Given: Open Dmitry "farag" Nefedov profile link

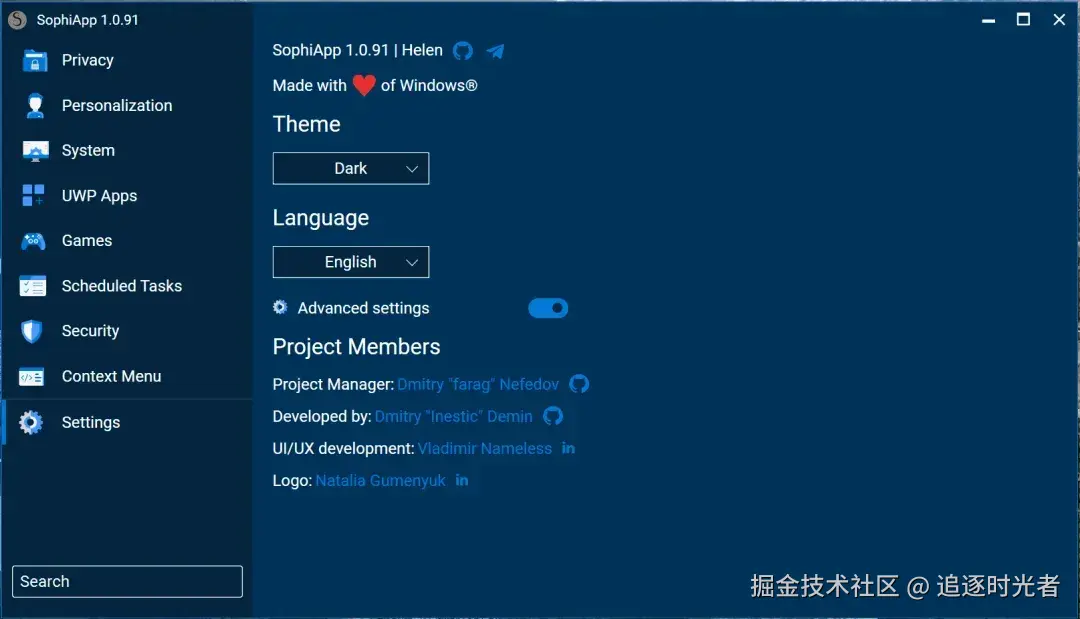Looking at the screenshot, I should (x=478, y=384).
